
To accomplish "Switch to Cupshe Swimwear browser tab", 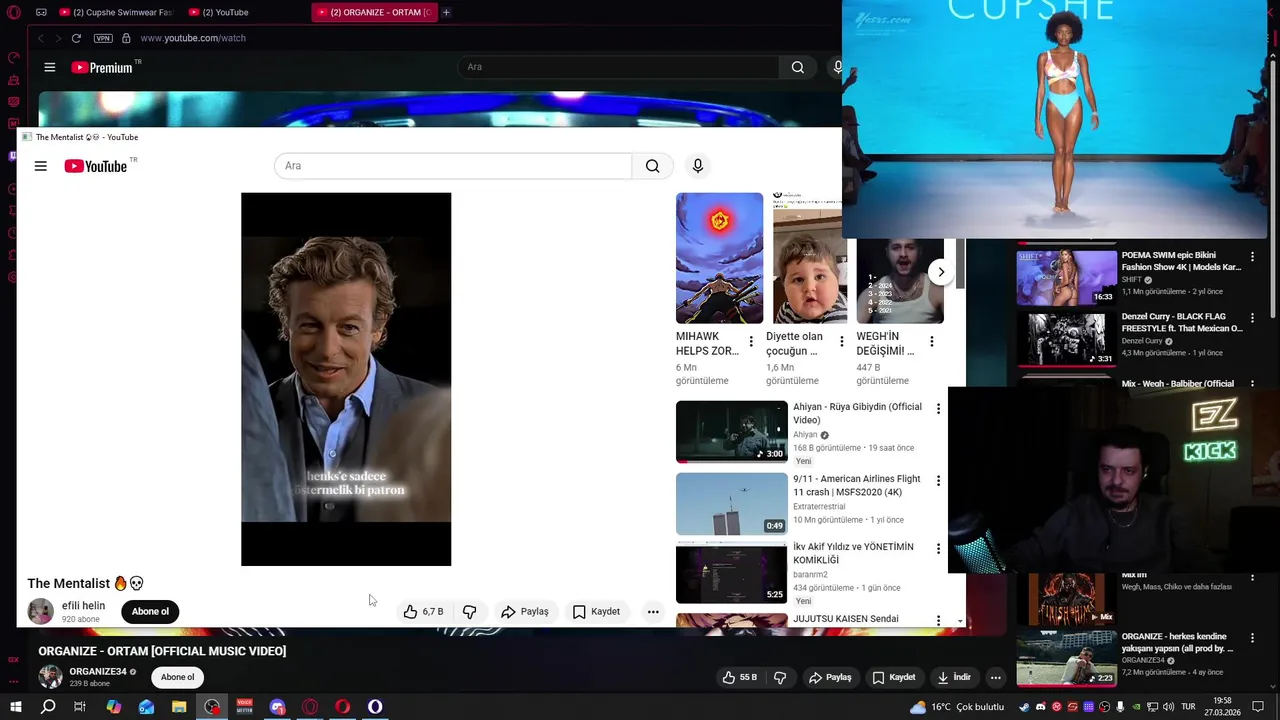I will point(116,12).
